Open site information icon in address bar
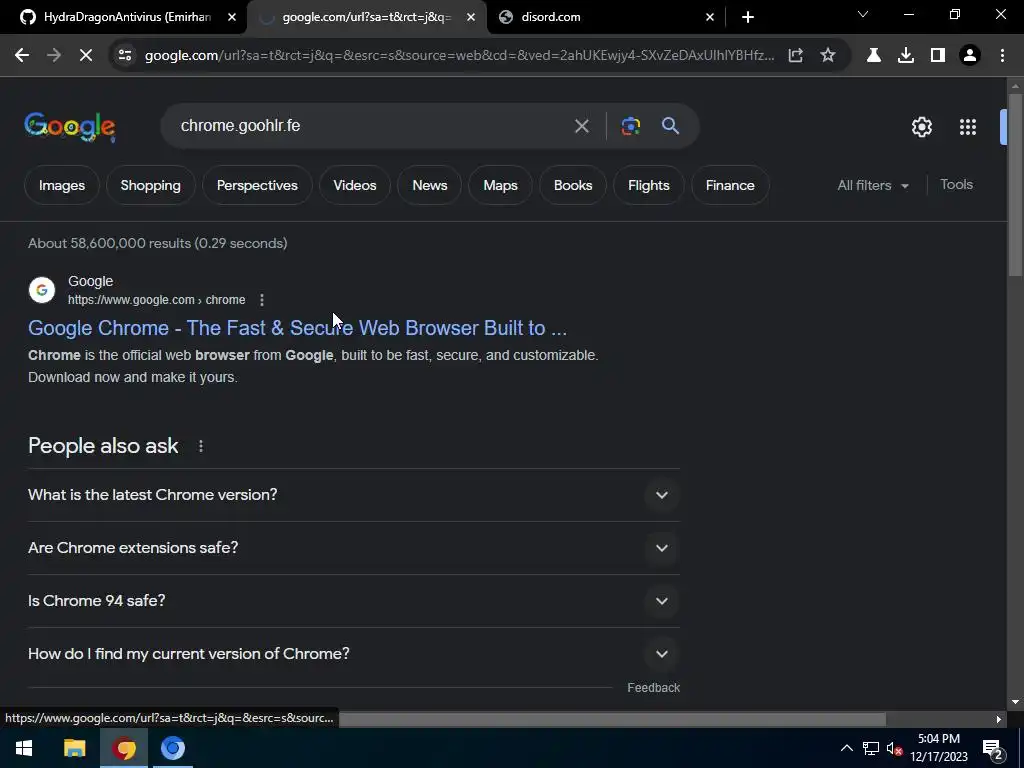The height and width of the screenshot is (768, 1024). tap(125, 56)
